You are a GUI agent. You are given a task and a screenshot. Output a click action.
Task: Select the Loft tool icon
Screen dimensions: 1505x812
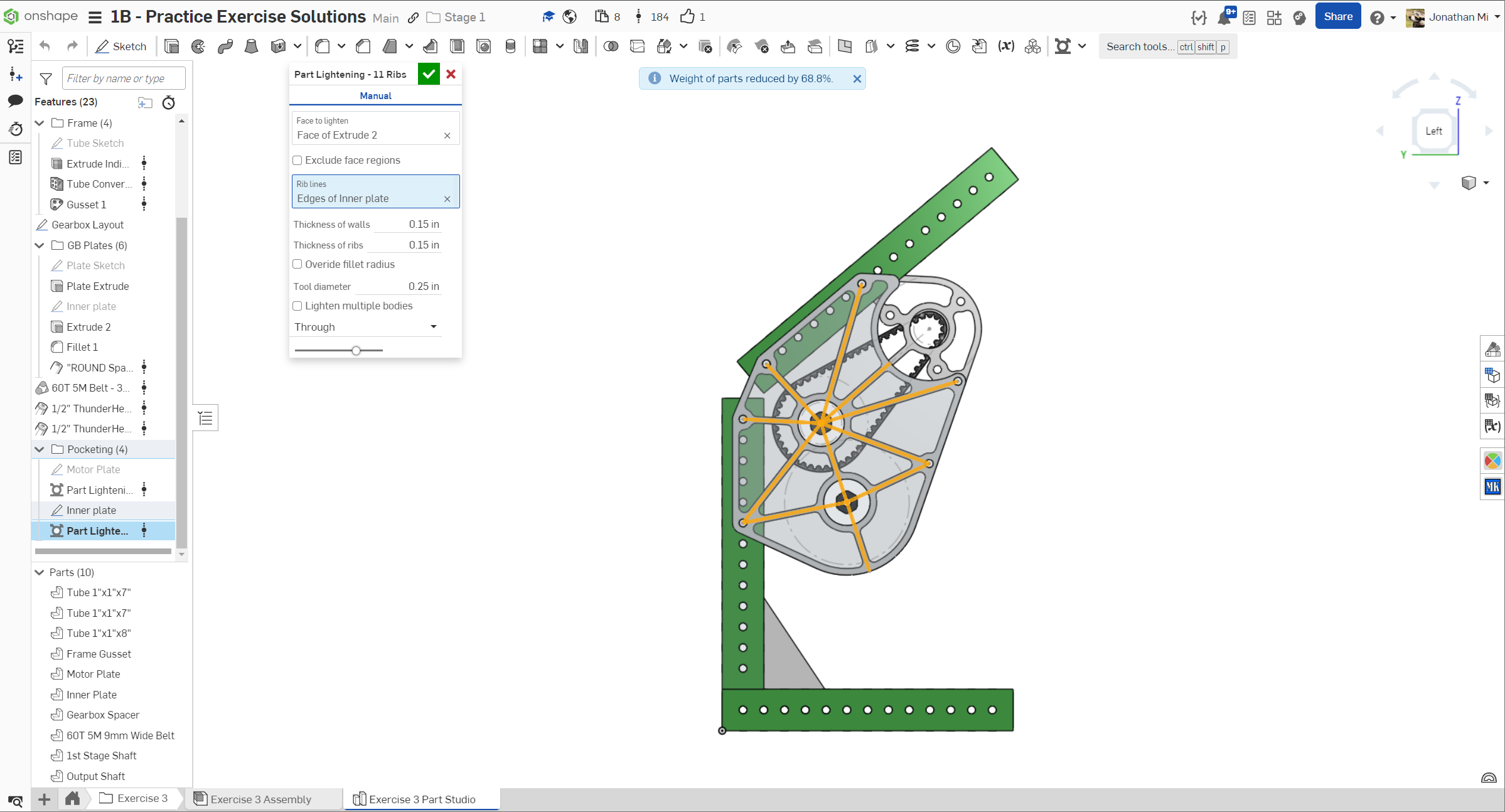[251, 46]
